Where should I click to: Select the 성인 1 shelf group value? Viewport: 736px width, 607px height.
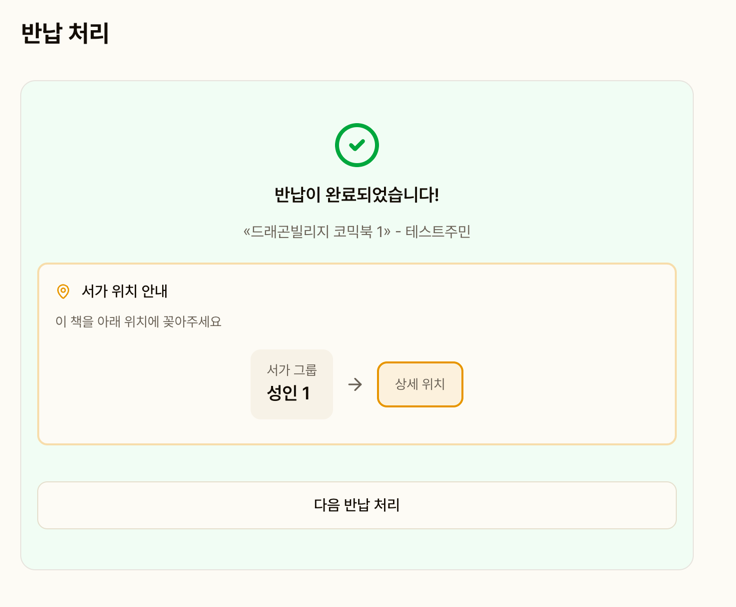coord(288,393)
